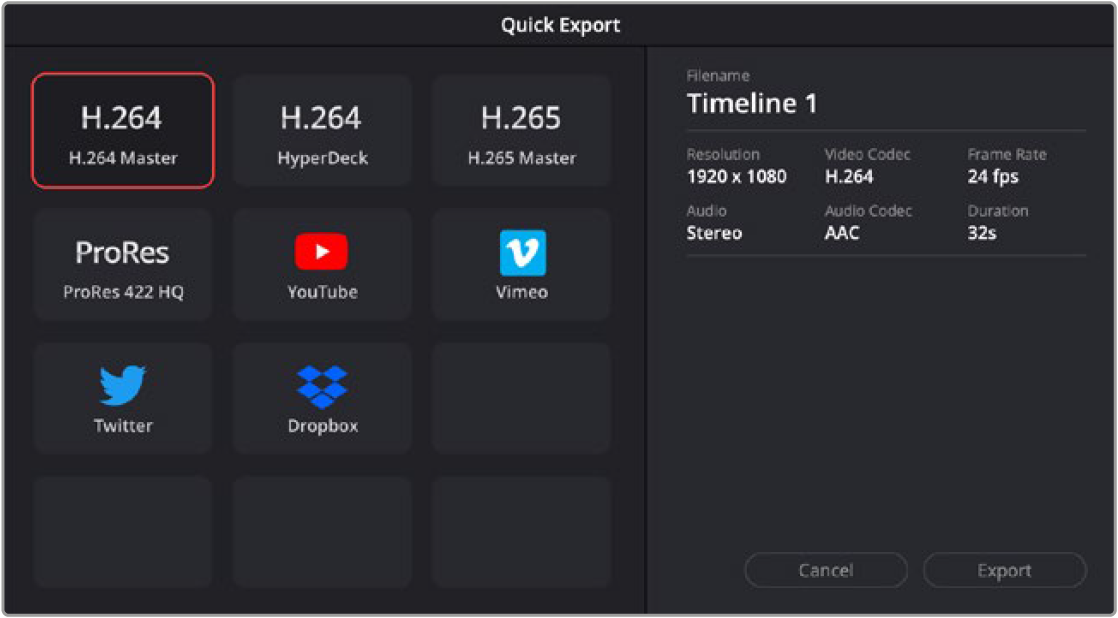1118x618 pixels.
Task: Cancel the Quick Export dialog
Action: point(826,570)
